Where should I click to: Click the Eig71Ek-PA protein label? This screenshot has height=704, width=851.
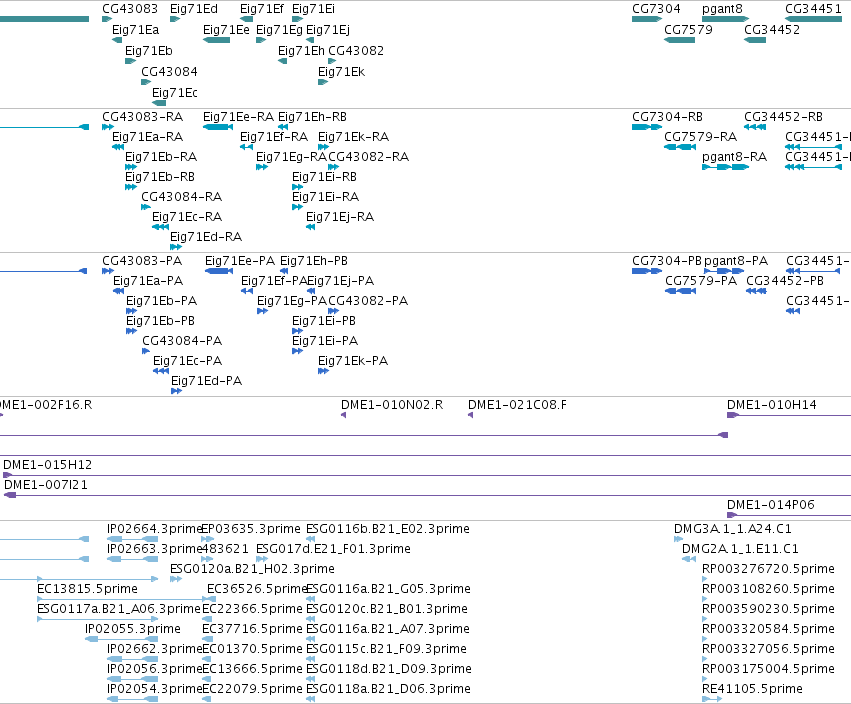click(x=353, y=361)
